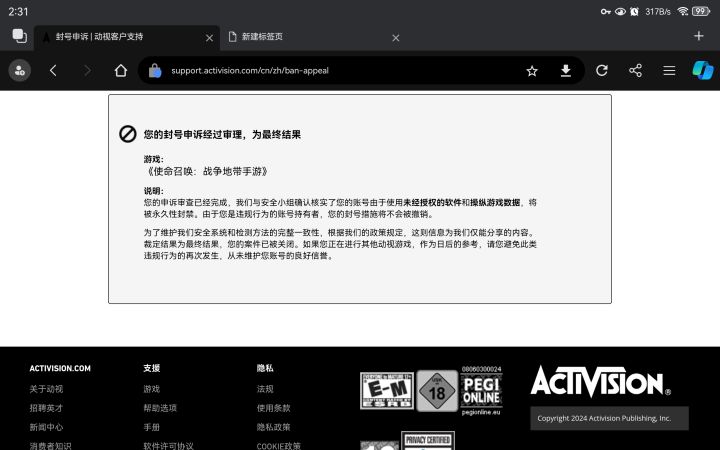Open the 帮助选项 footer link
Viewport: 720px width, 450px height.
click(x=160, y=408)
